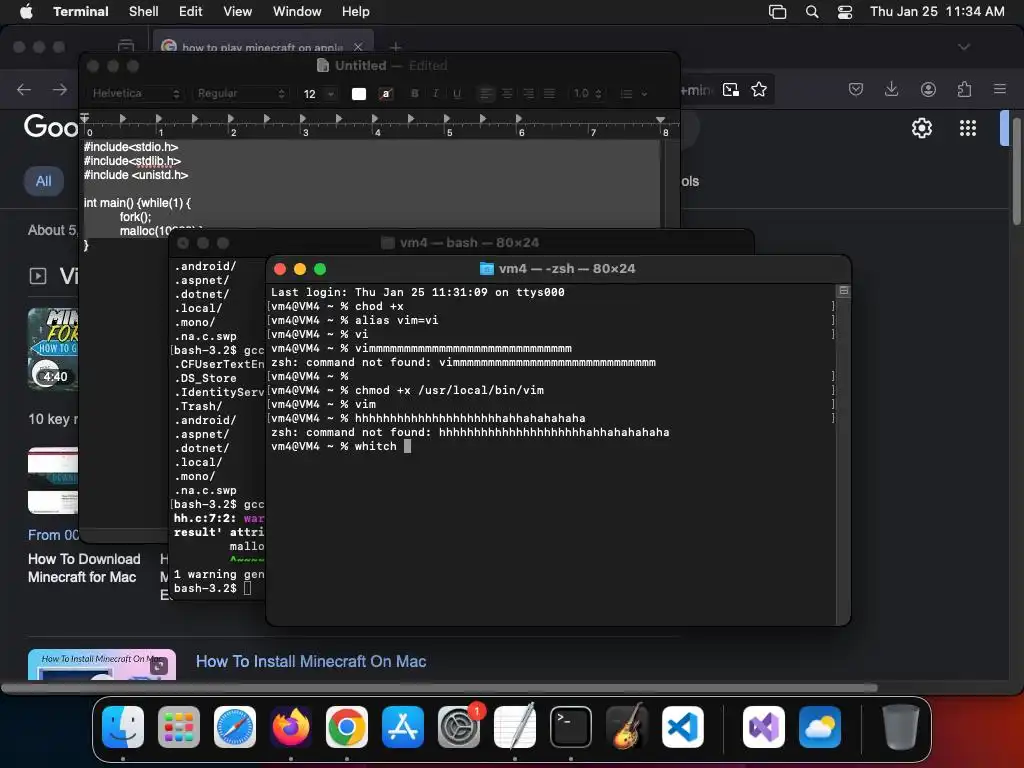Open Firefox extensions puzzle icon
1024x768 pixels.
click(x=964, y=89)
